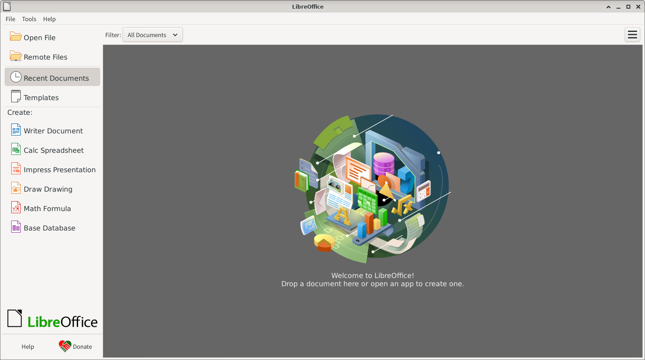Image resolution: width=645 pixels, height=360 pixels.
Task: Choose the Open File label
Action: click(x=39, y=37)
